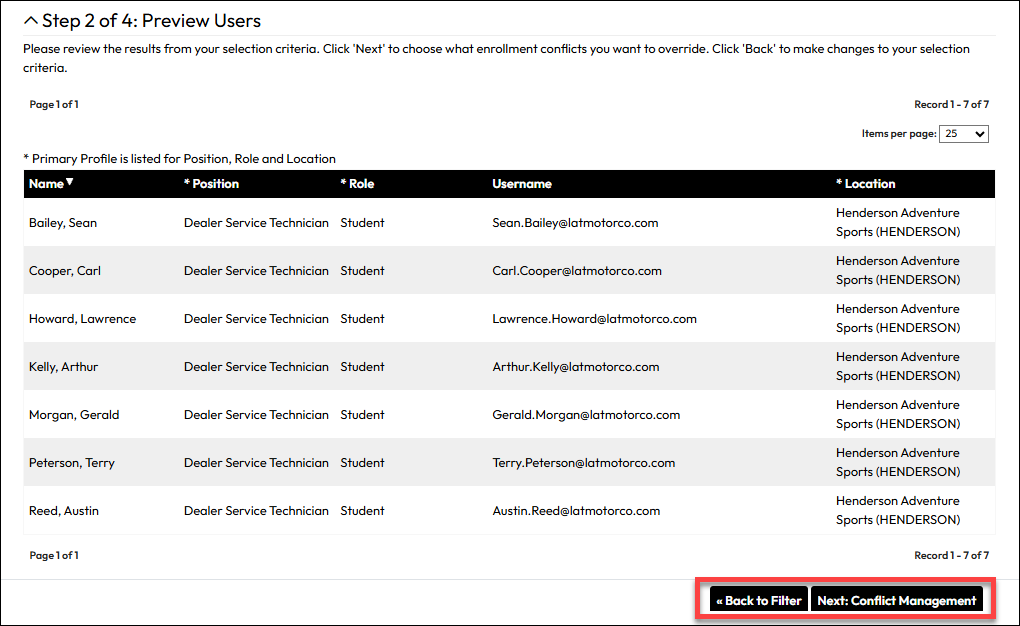
Task: Collapse the Step 2 of 4 section chevron
Action: [x=31, y=21]
